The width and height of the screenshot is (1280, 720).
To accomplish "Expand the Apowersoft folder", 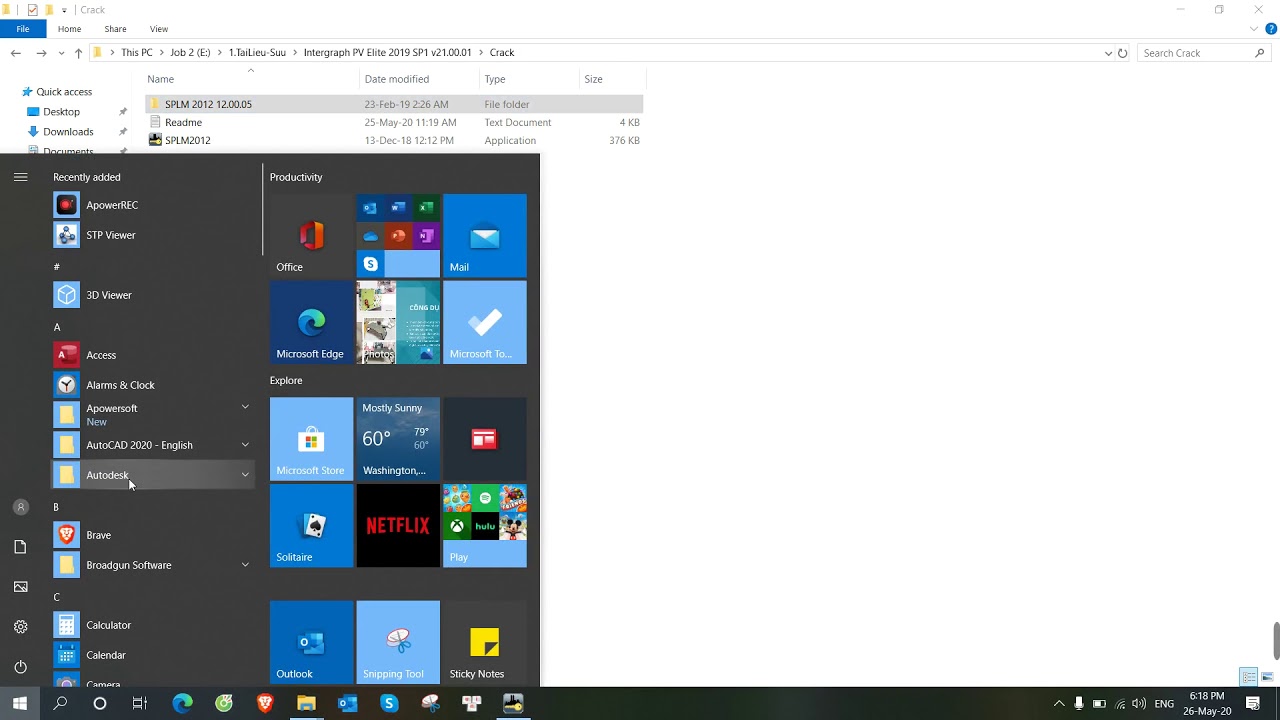I will [154, 415].
